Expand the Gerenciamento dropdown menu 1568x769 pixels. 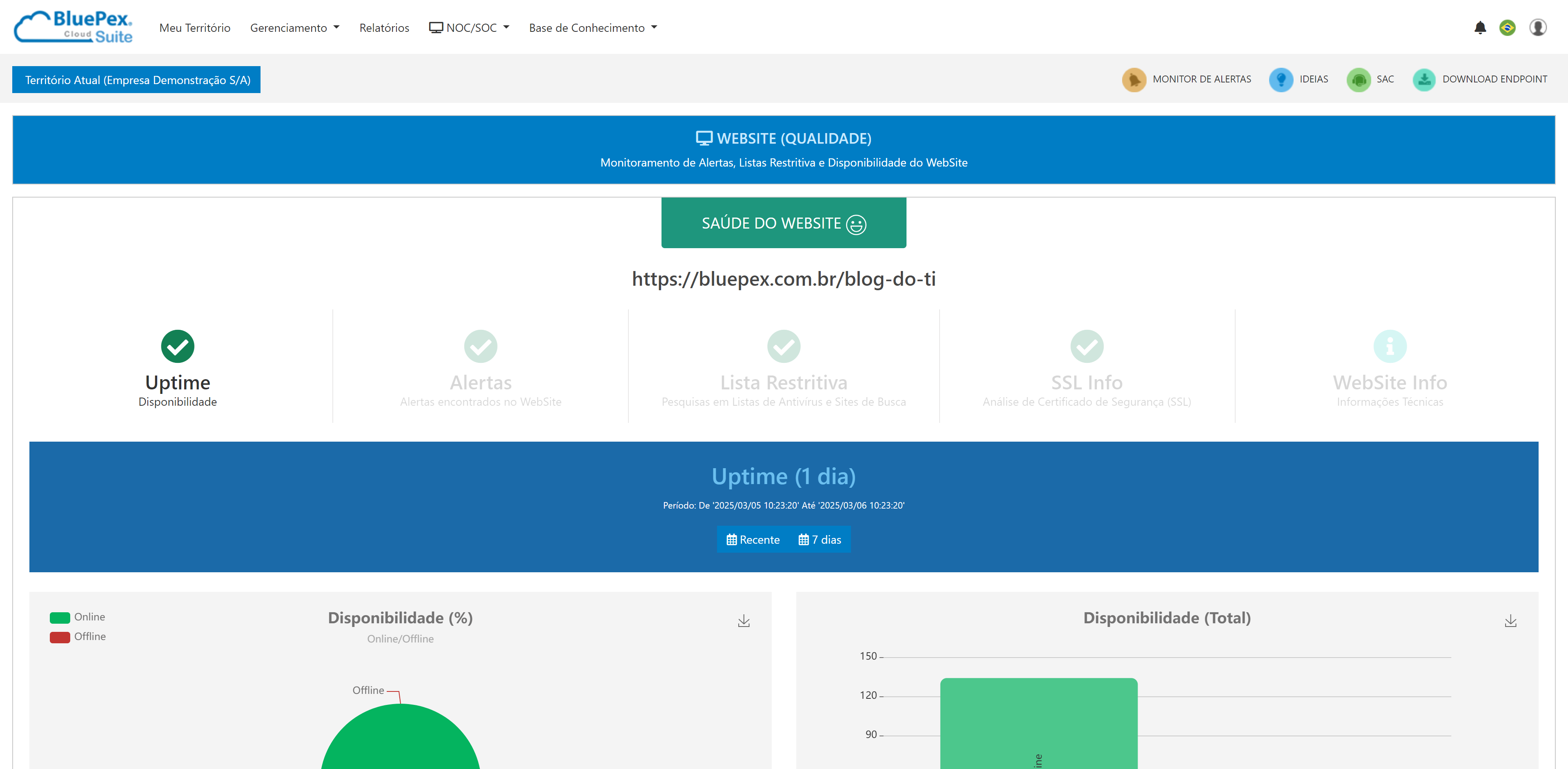coord(294,28)
